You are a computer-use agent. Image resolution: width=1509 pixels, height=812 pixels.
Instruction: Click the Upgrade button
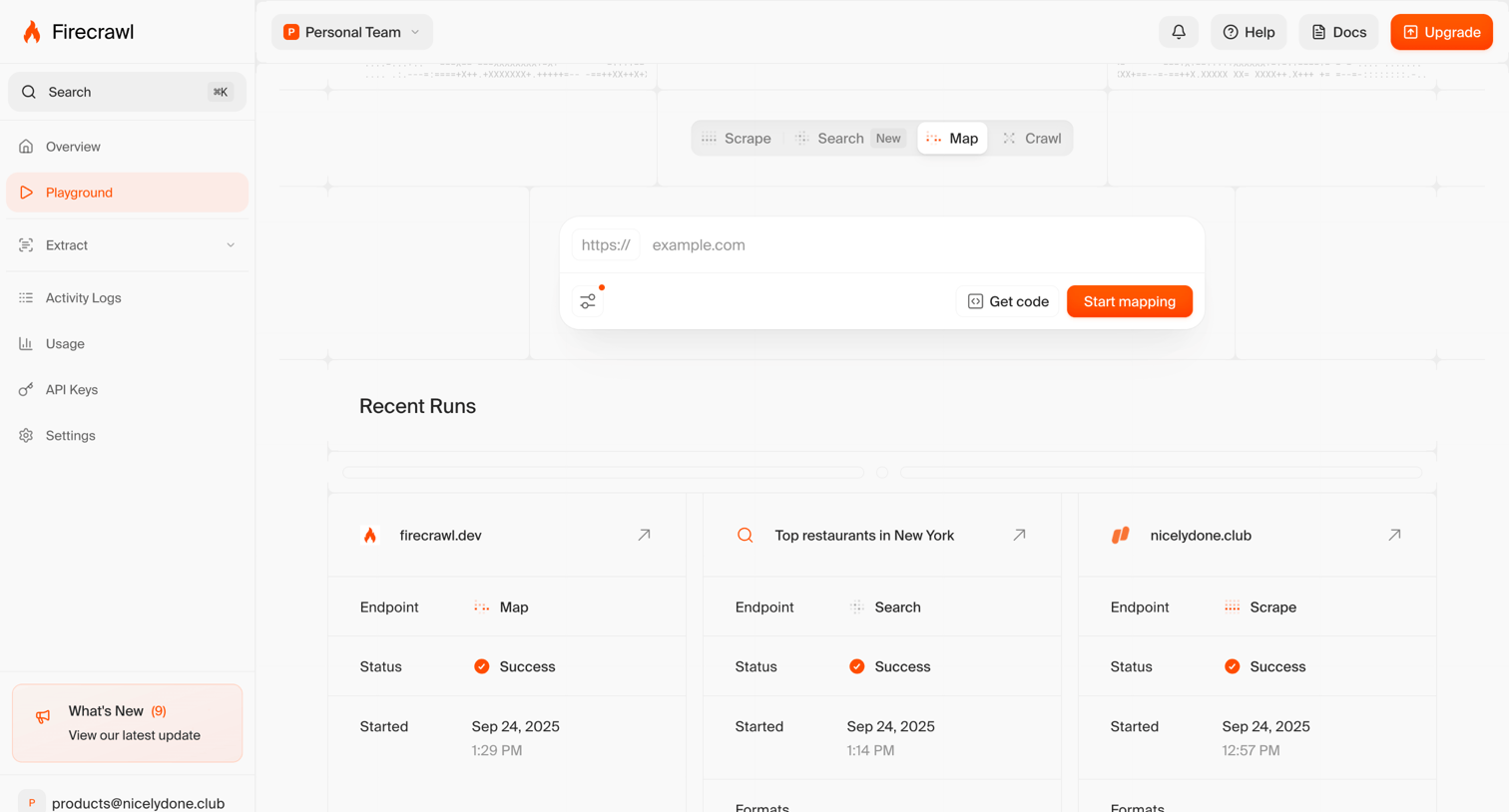pos(1442,32)
